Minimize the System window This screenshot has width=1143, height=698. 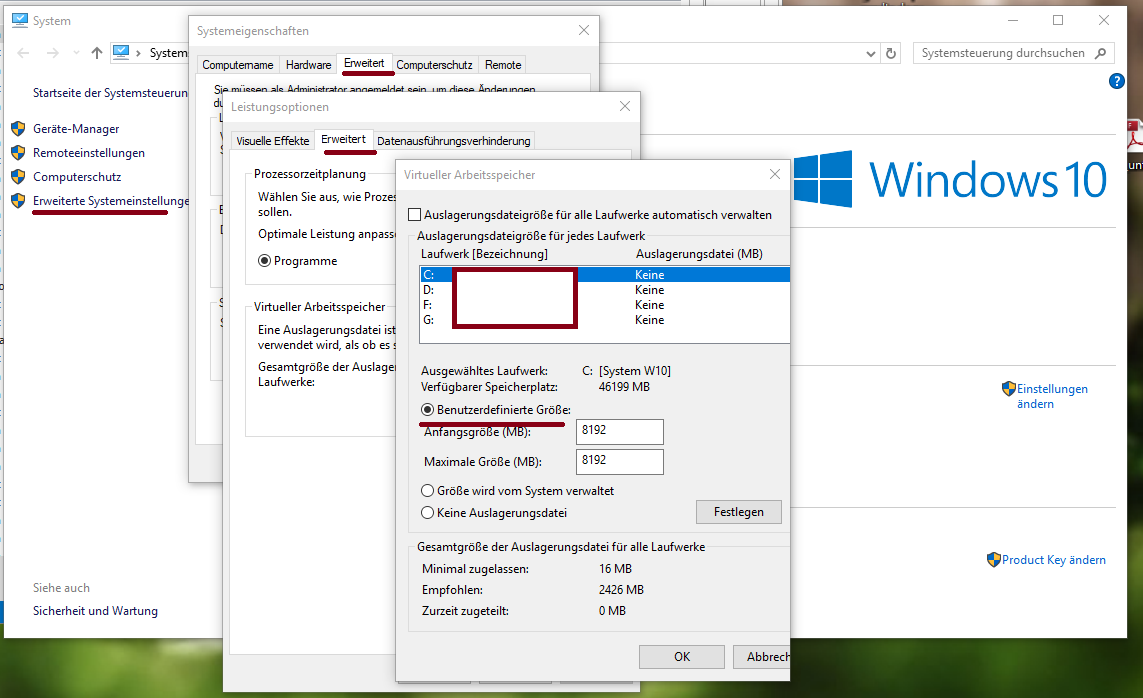tap(1013, 20)
